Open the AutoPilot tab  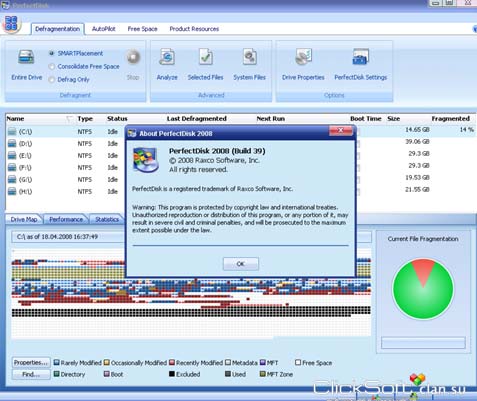click(x=104, y=29)
